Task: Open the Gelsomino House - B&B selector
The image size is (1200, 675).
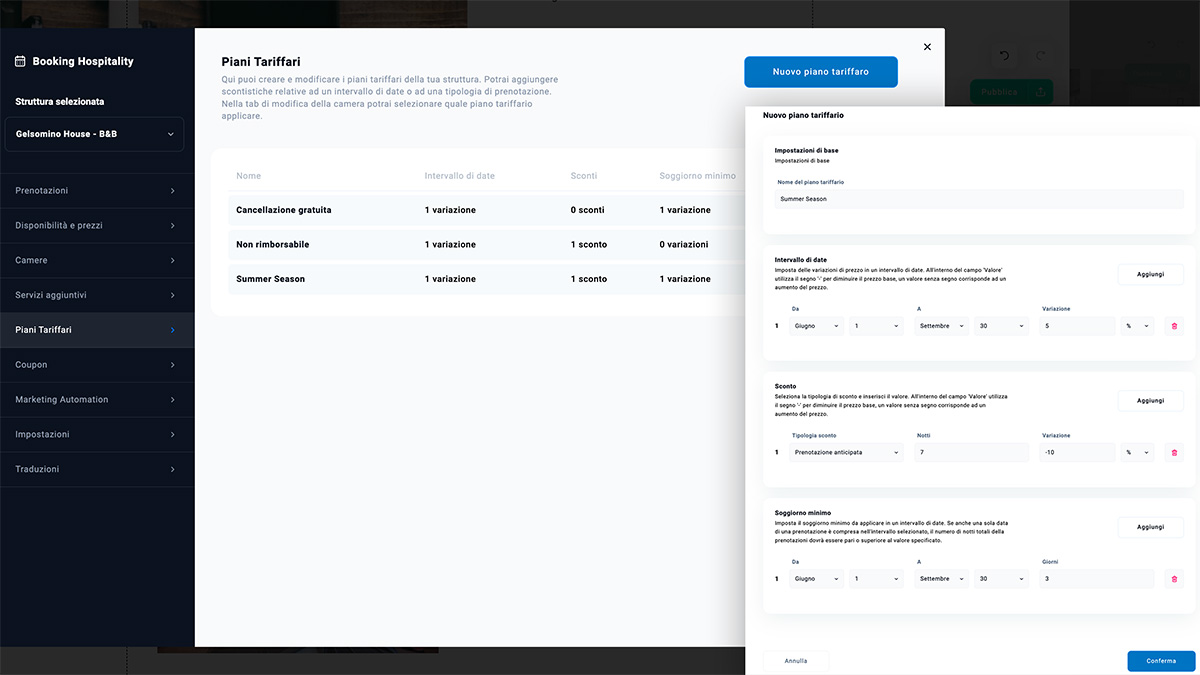Action: coord(94,134)
